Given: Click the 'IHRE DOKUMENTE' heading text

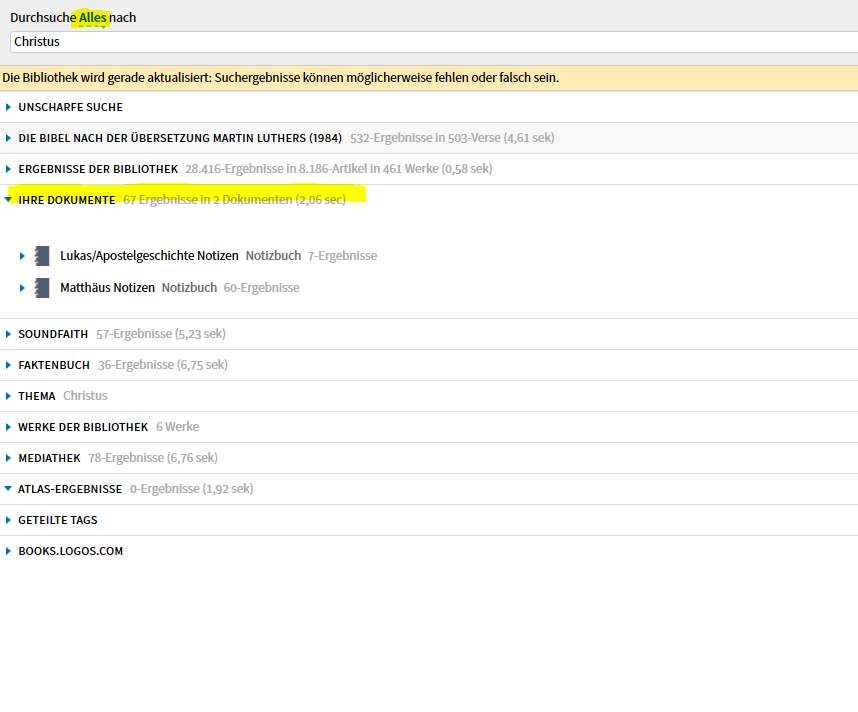Looking at the screenshot, I should pyautogui.click(x=67, y=200).
